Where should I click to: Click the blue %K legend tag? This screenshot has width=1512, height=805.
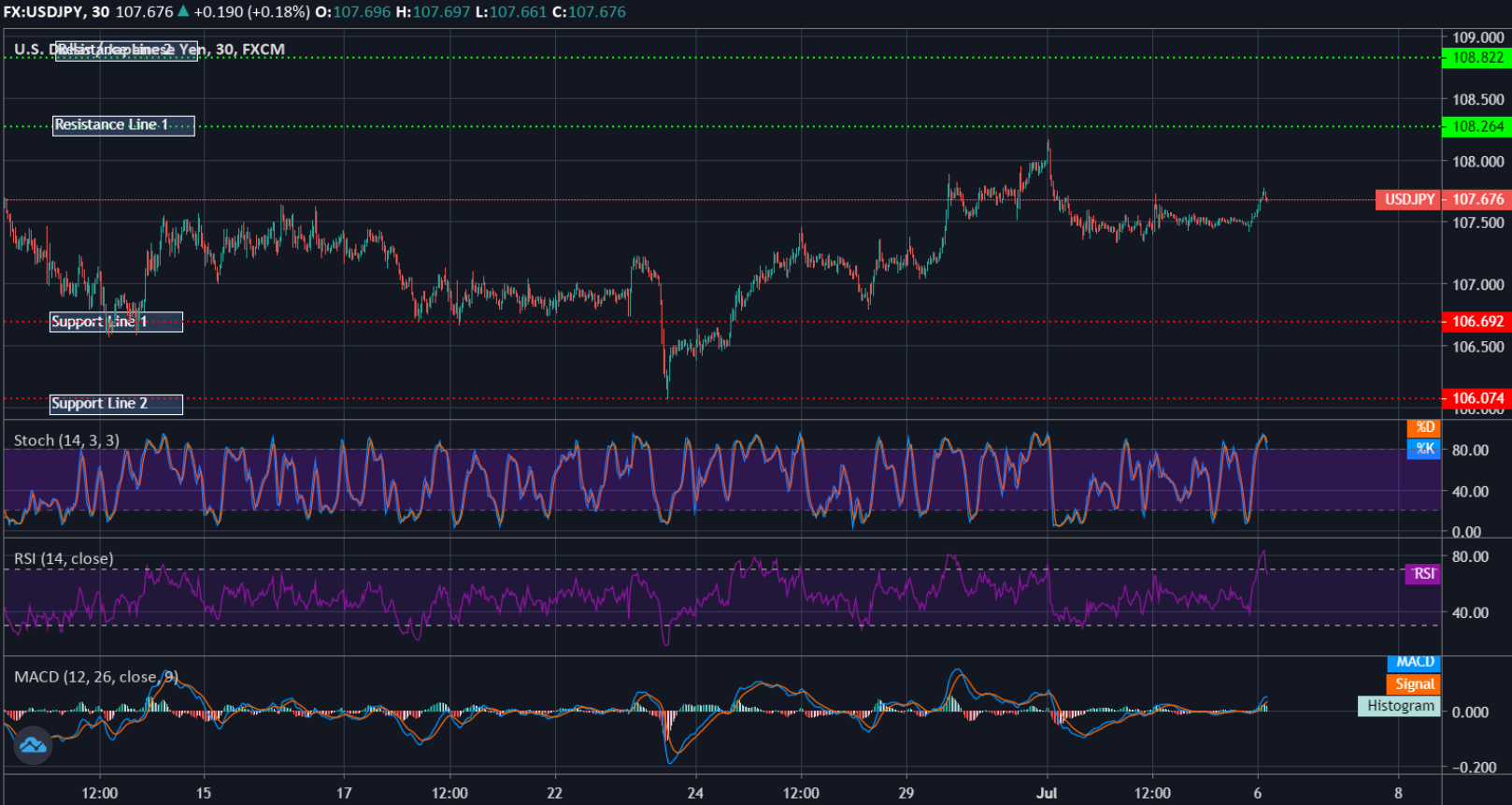tap(1424, 449)
